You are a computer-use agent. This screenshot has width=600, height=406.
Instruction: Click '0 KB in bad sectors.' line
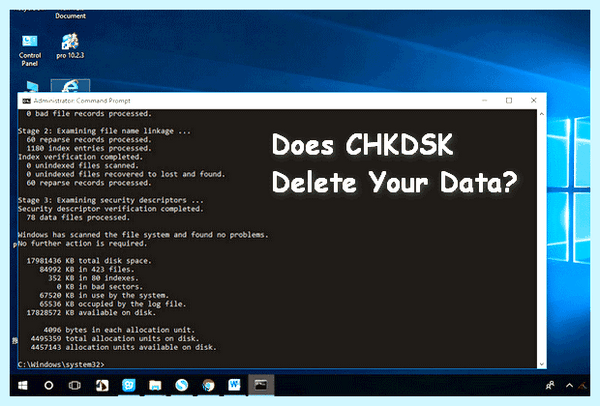click(x=99, y=287)
